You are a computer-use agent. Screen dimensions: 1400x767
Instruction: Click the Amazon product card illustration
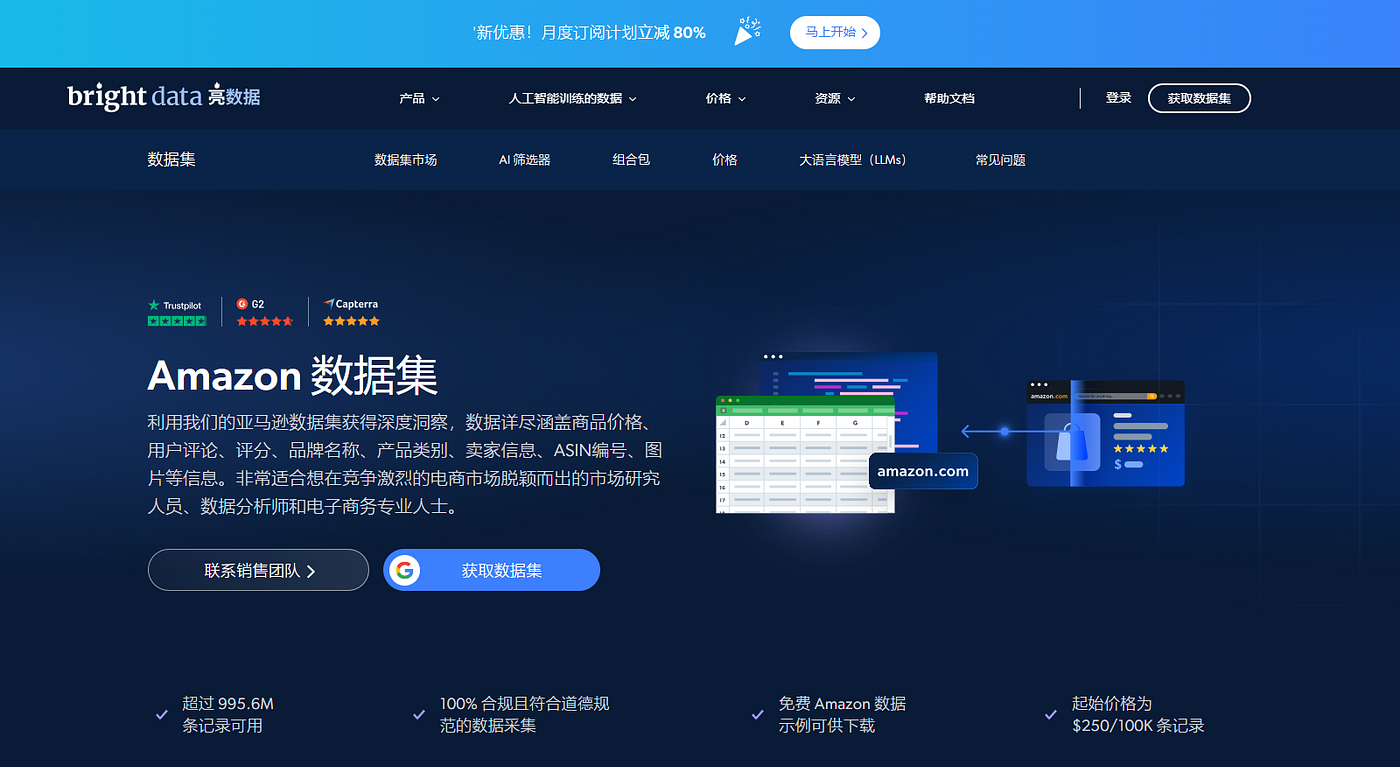click(1106, 433)
